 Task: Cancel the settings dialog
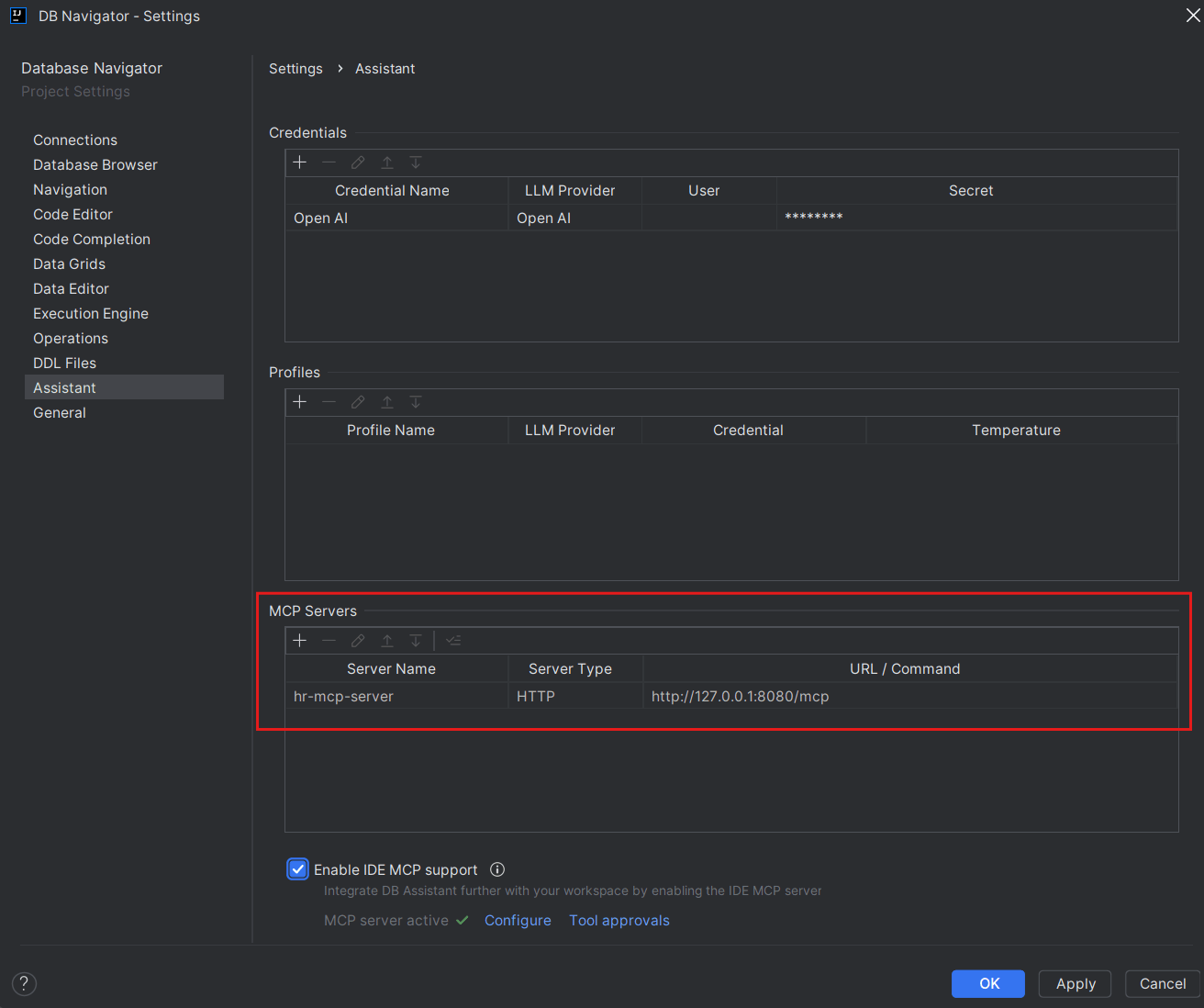(x=1163, y=984)
